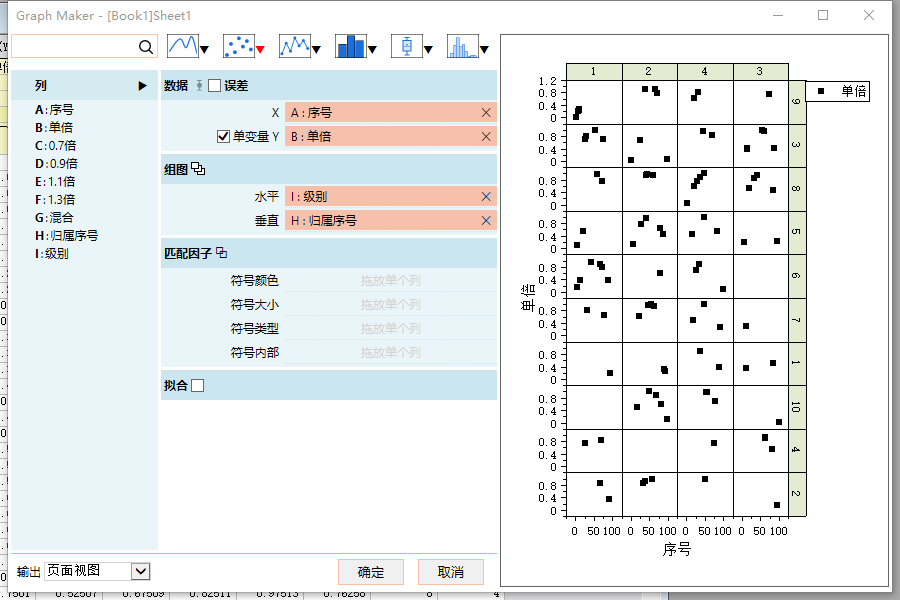Uncheck the 单变量 Y checkbox
This screenshot has width=900, height=600.
click(223, 136)
